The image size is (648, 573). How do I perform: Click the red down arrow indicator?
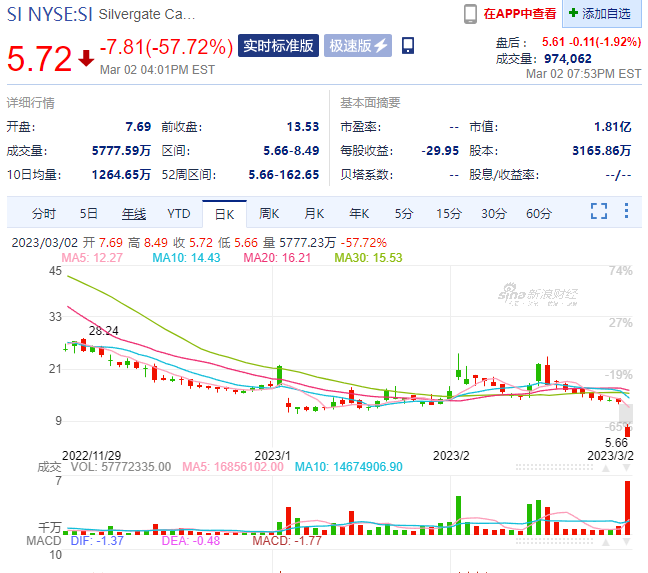[x=86, y=58]
